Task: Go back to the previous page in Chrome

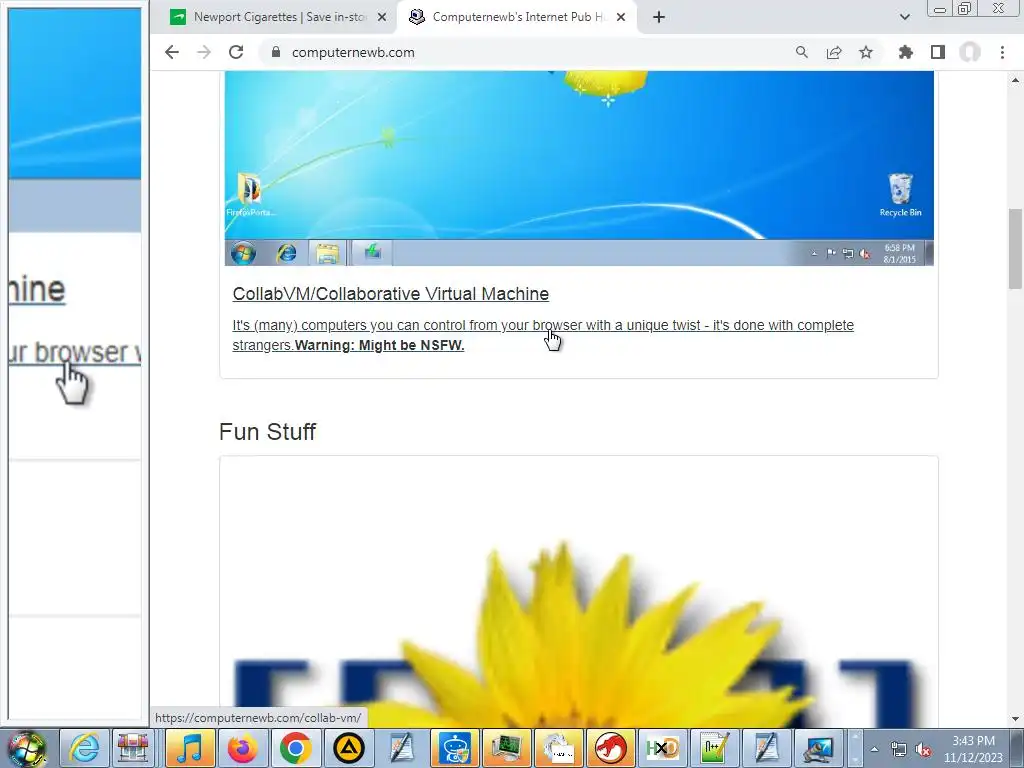Action: point(172,52)
